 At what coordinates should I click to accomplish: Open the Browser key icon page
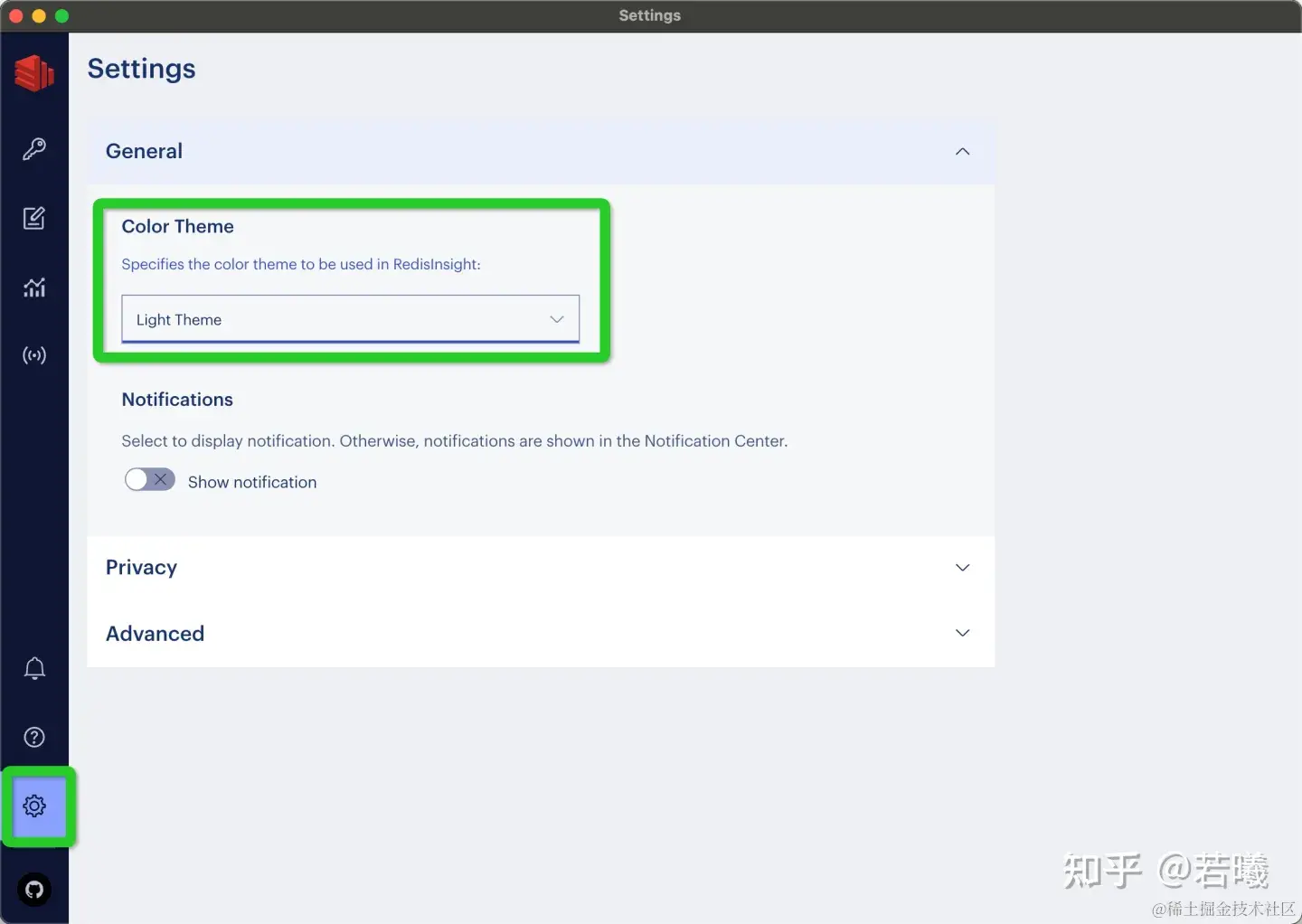tap(34, 149)
